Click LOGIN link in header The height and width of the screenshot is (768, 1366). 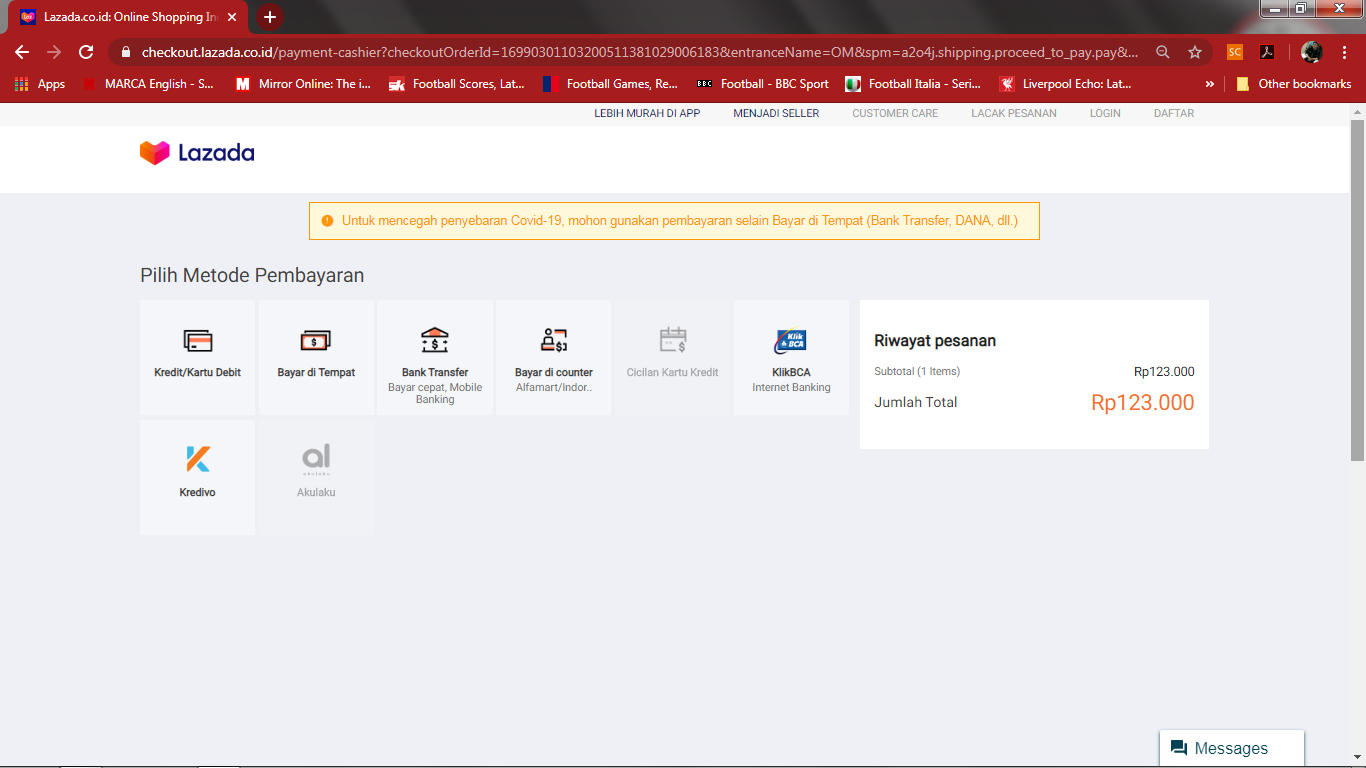pyautogui.click(x=1105, y=113)
